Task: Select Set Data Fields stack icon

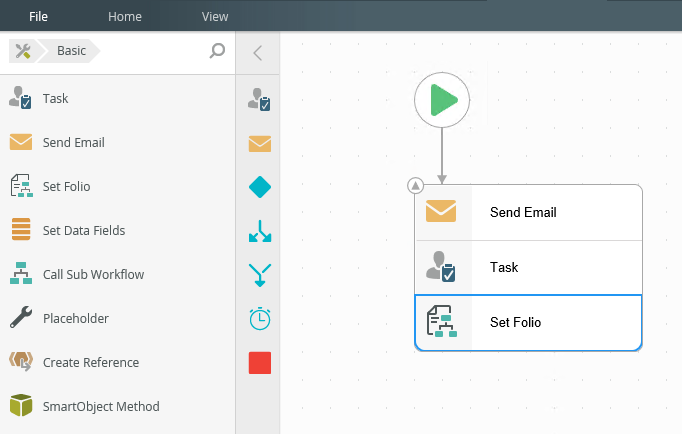Action: (21, 230)
